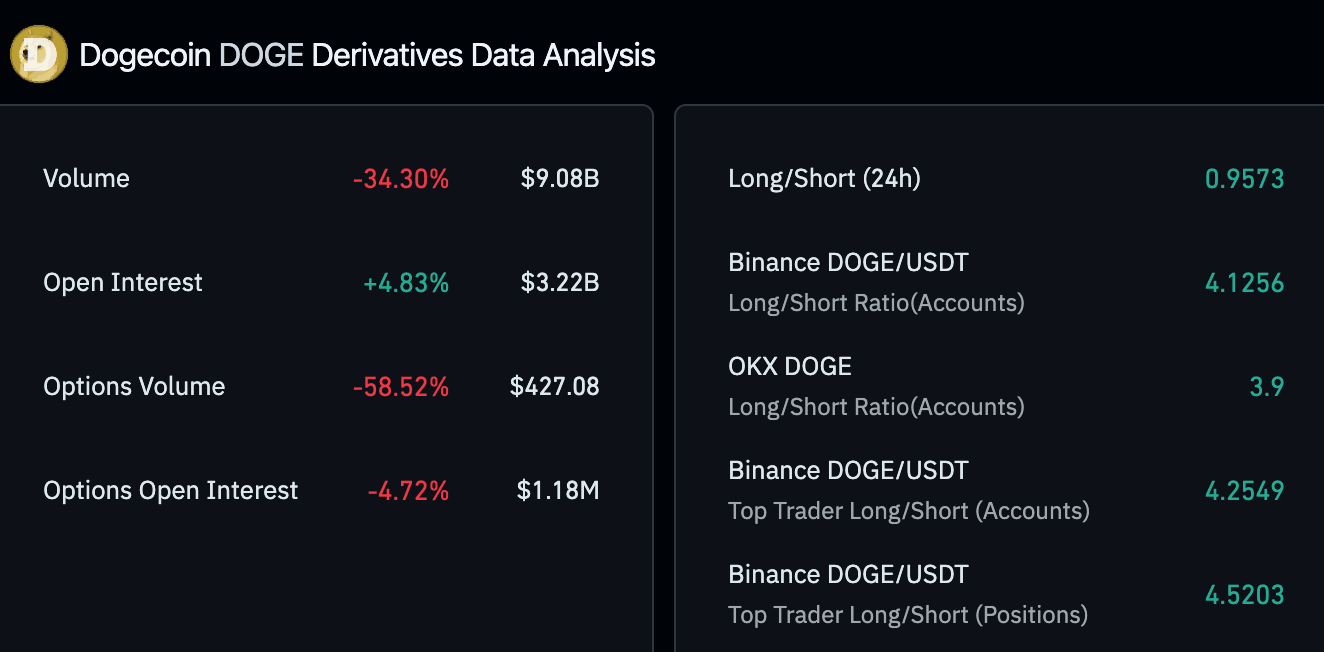Click the $9.08B volume amount
The width and height of the screenshot is (1324, 652).
559,179
